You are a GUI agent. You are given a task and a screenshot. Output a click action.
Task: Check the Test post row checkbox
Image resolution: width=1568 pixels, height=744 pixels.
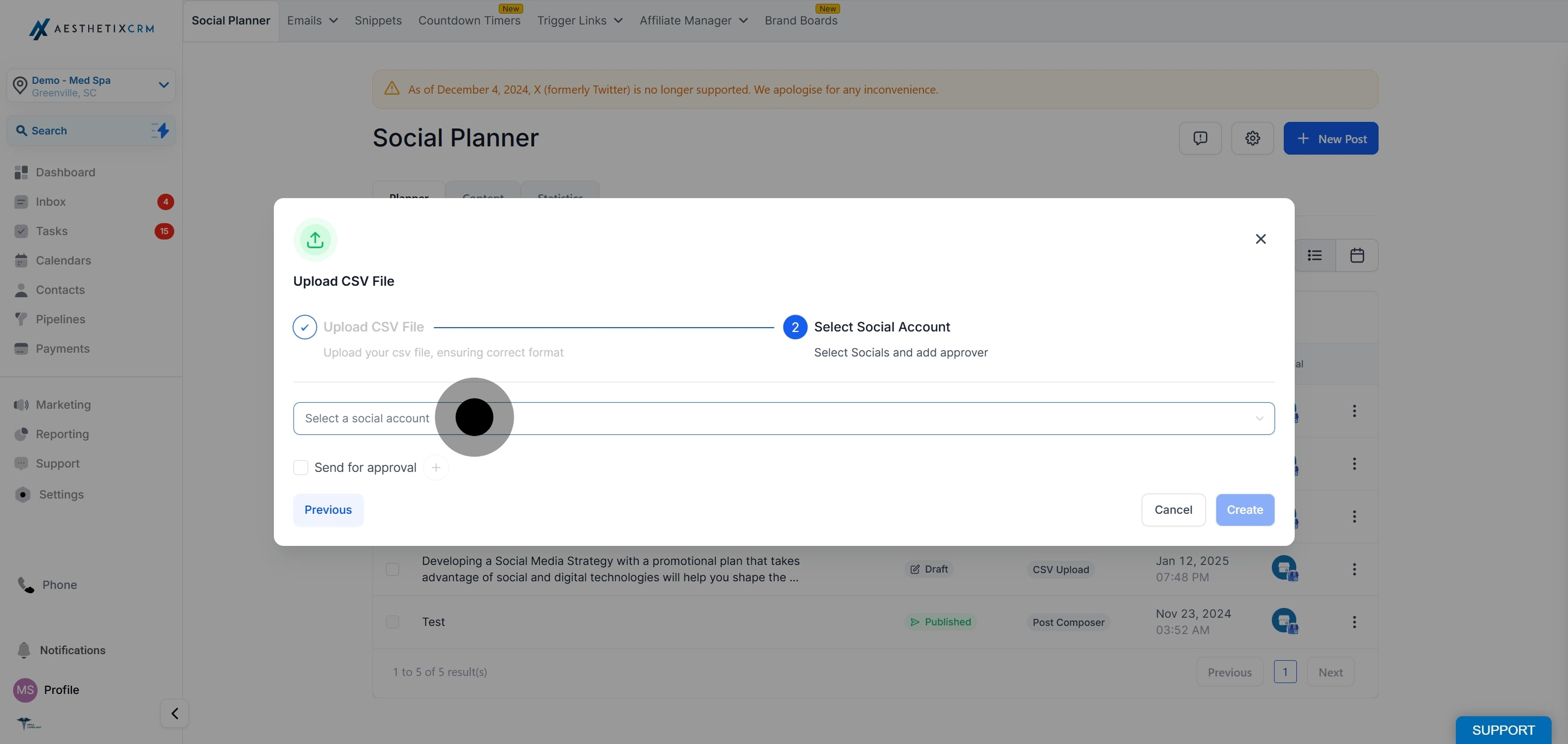tap(393, 622)
